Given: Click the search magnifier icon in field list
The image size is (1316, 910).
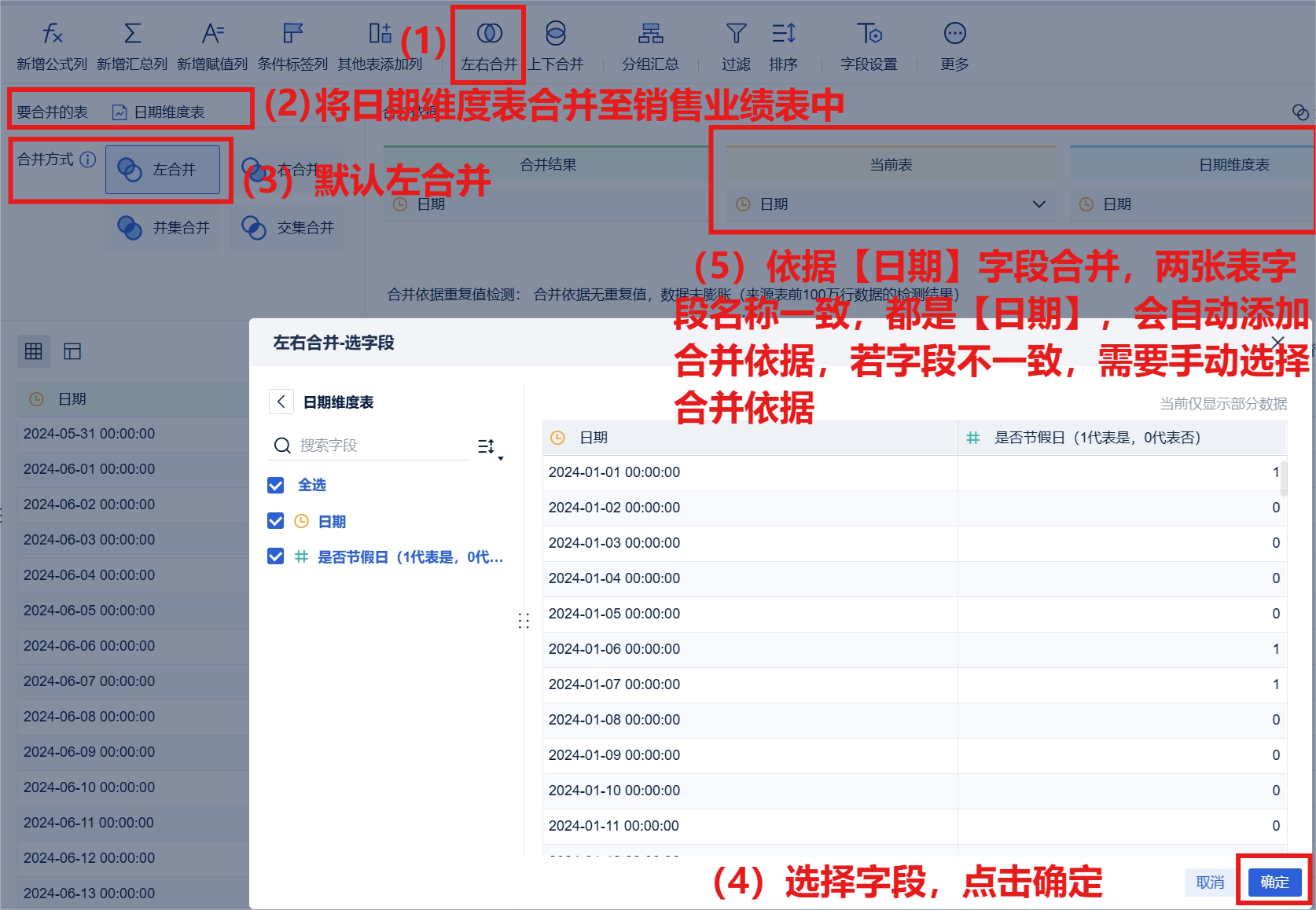Looking at the screenshot, I should tap(282, 446).
